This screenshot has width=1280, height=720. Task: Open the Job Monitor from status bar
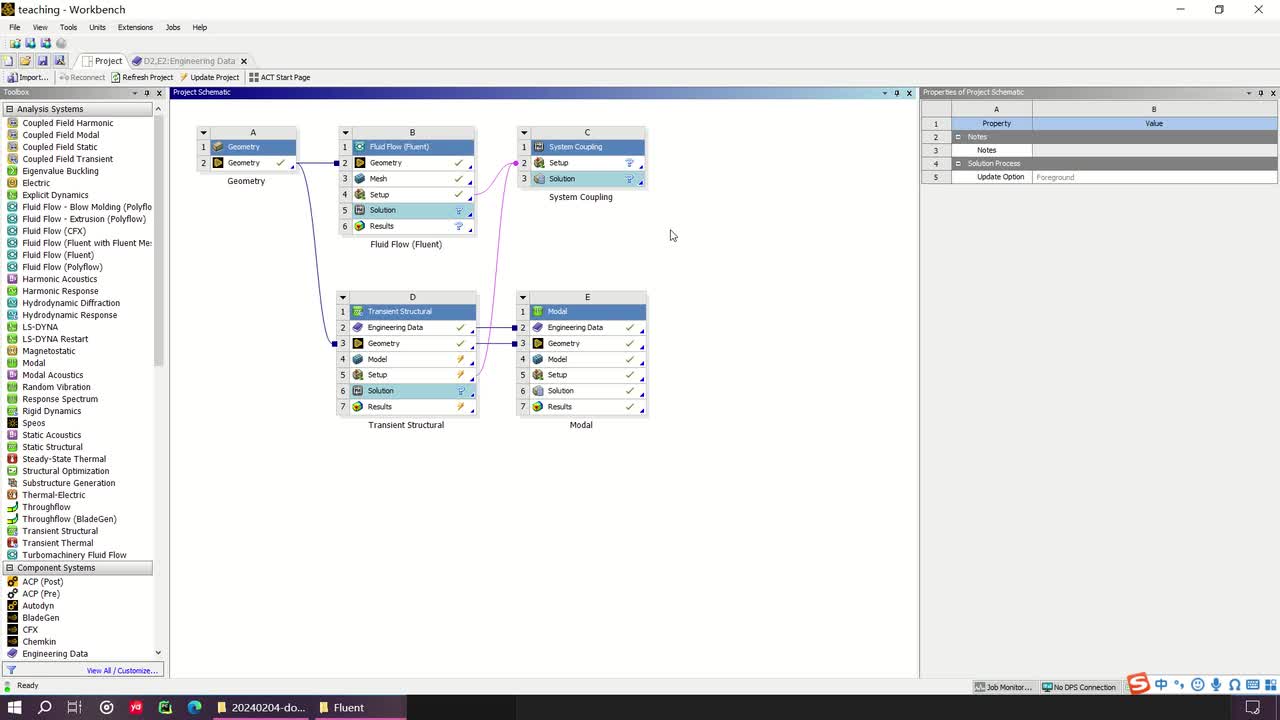(1003, 687)
